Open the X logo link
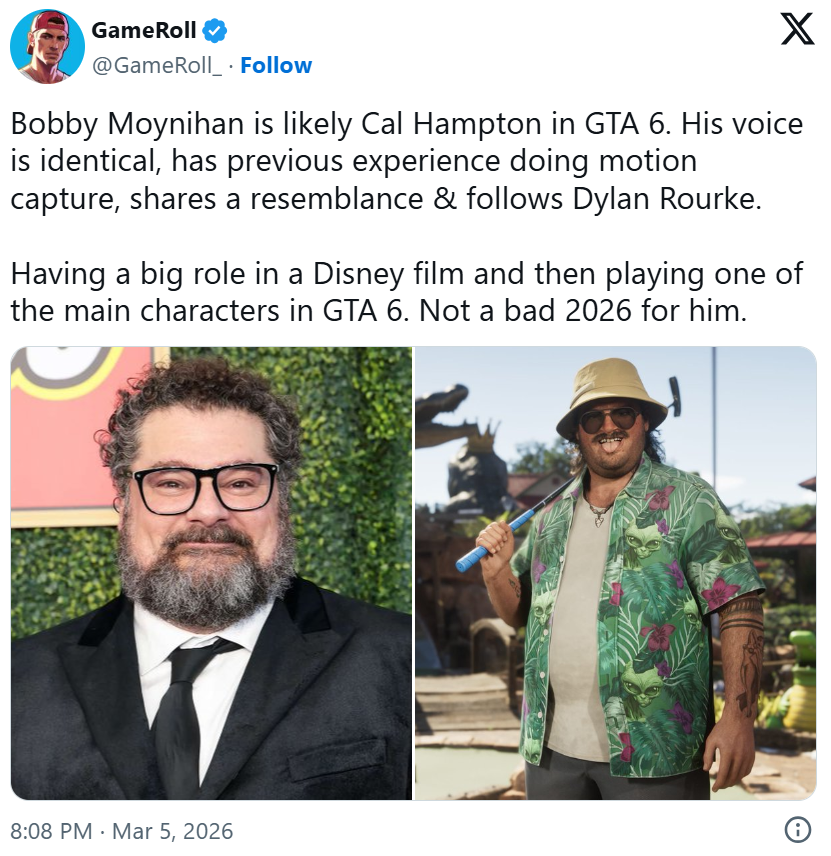This screenshot has width=831, height=856. [797, 29]
